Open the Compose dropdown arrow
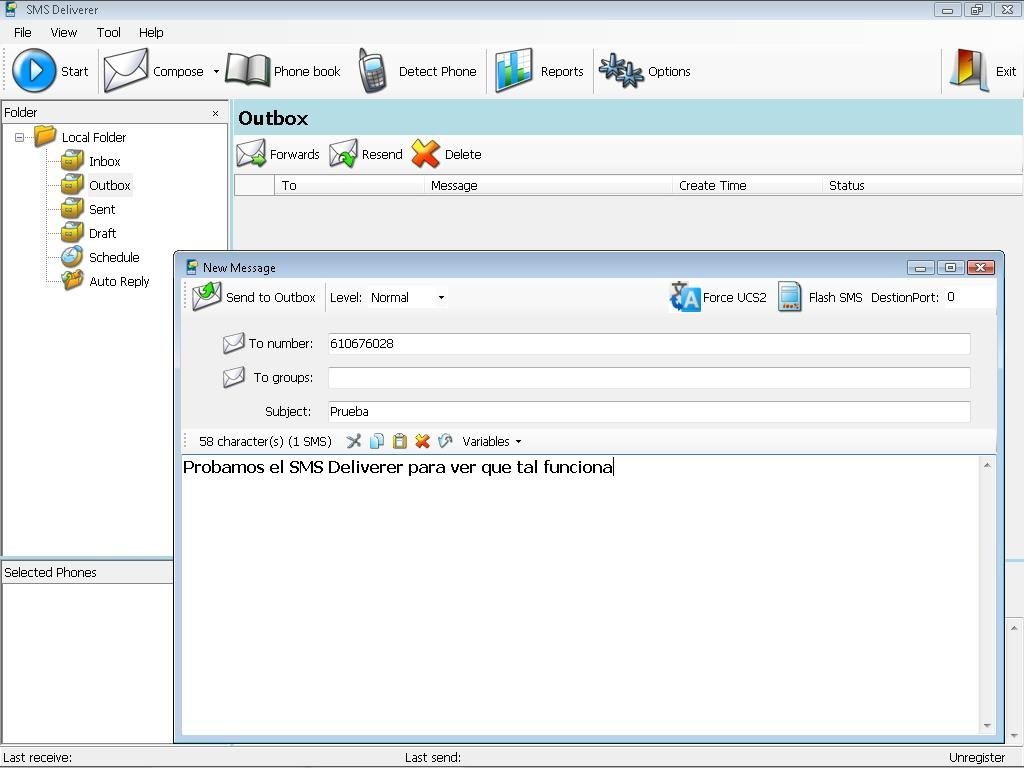Viewport: 1024px width, 768px height. click(216, 71)
